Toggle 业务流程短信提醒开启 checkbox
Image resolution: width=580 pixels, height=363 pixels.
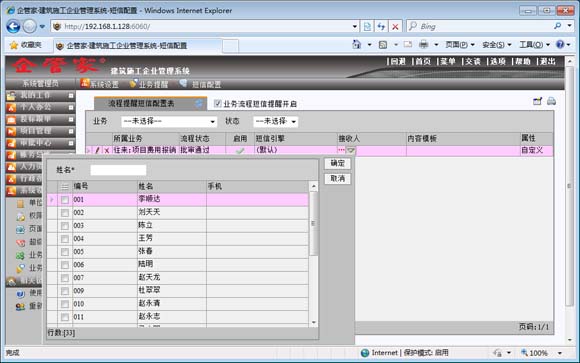[x=218, y=104]
